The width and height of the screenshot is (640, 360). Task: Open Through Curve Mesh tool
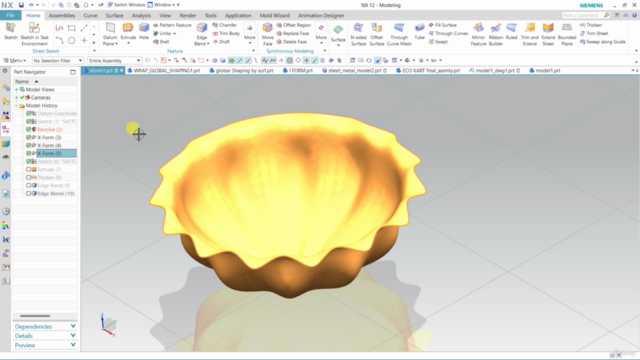point(399,33)
